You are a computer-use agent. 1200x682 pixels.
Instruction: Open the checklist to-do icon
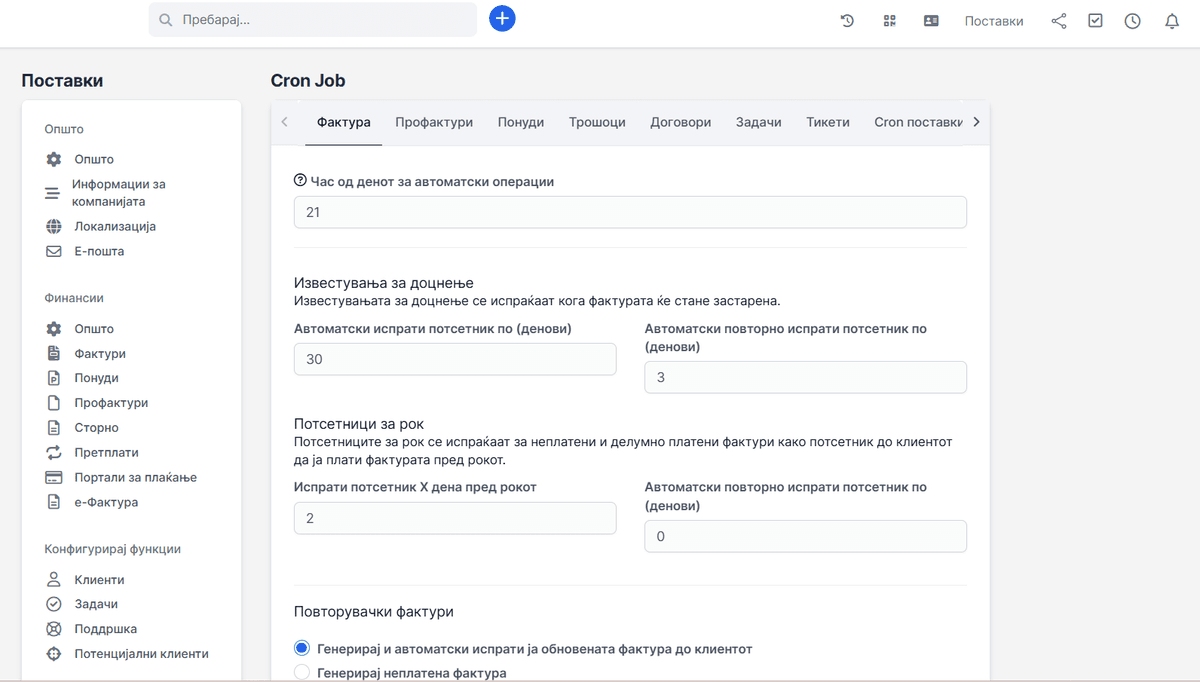click(x=1095, y=20)
